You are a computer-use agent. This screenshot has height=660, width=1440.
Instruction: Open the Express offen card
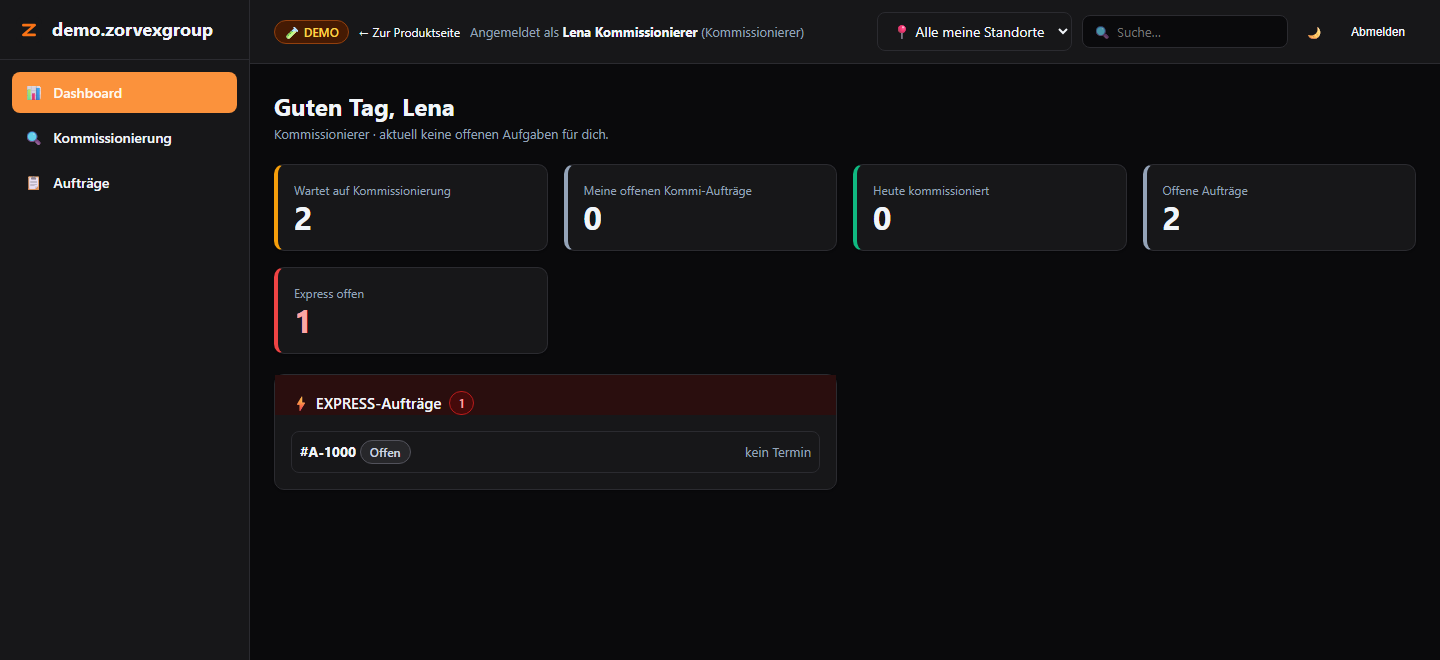tap(411, 310)
